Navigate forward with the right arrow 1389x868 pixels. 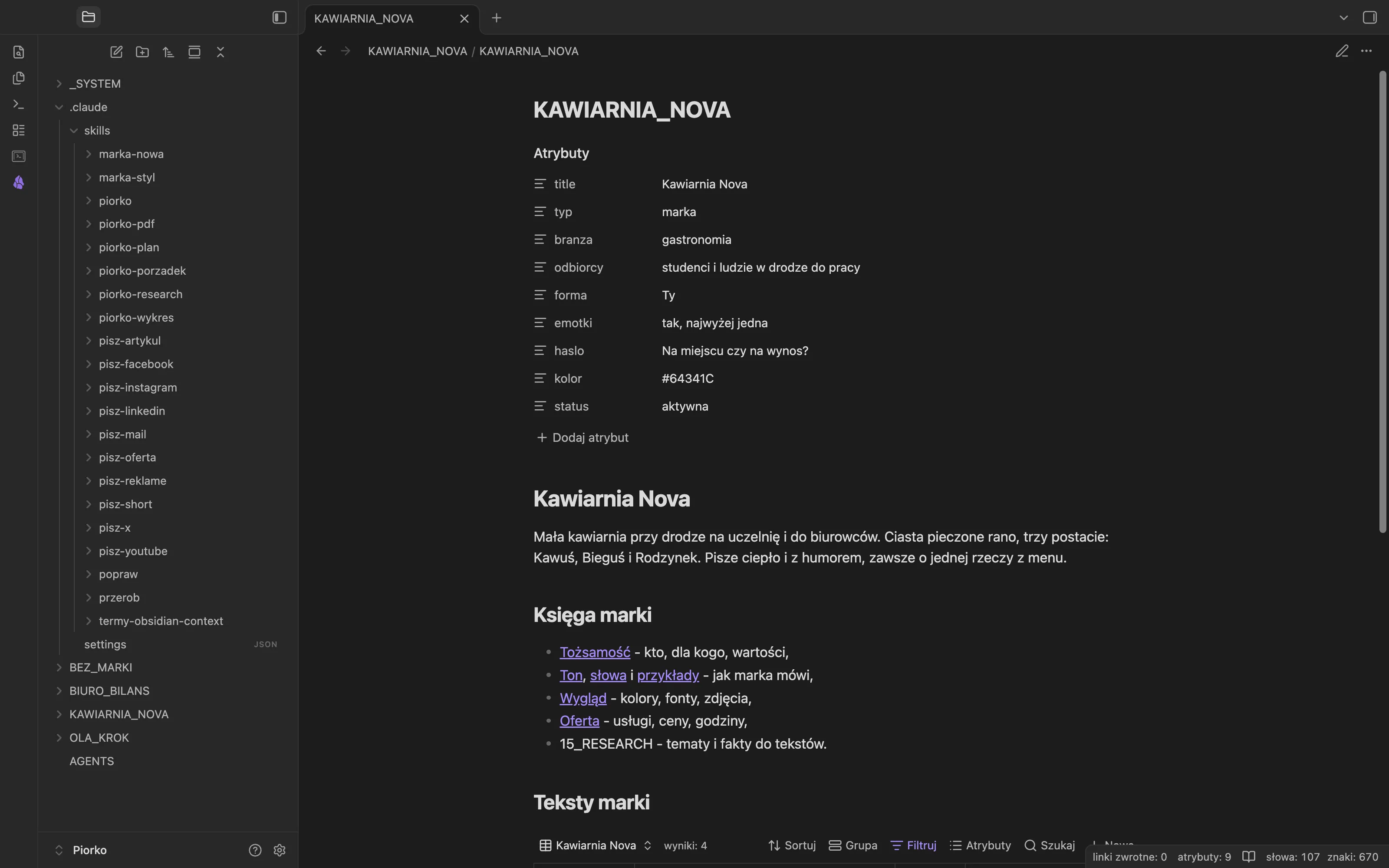coord(345,51)
